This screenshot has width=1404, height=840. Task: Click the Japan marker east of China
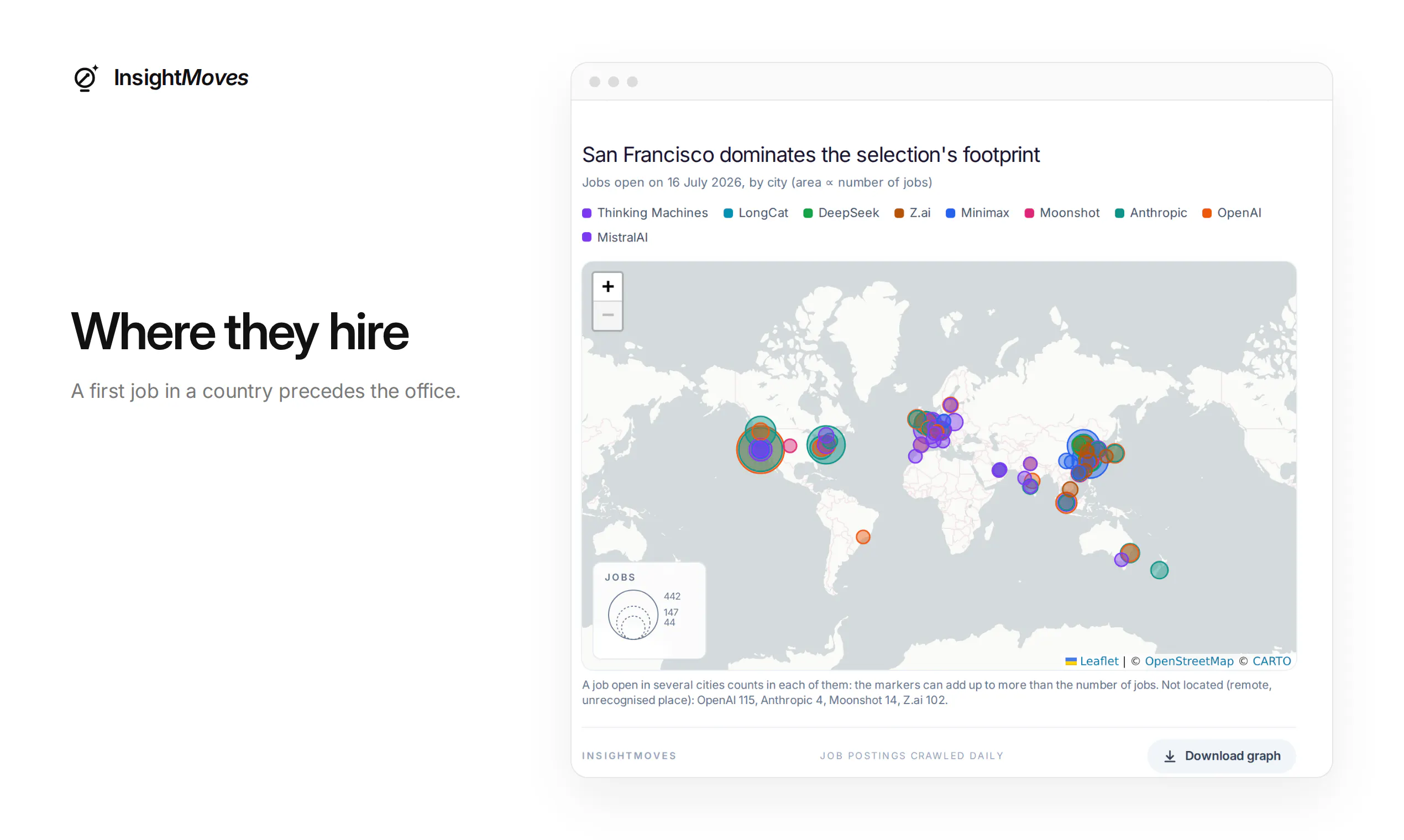click(x=1115, y=453)
